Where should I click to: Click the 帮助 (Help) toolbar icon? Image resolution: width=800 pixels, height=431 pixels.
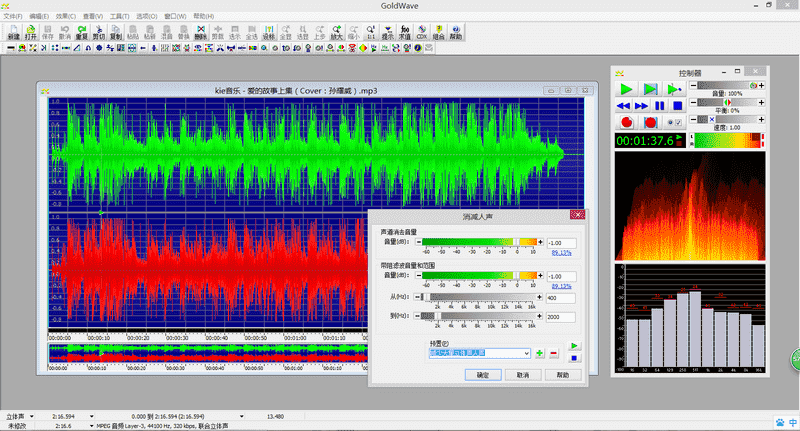tap(456, 32)
